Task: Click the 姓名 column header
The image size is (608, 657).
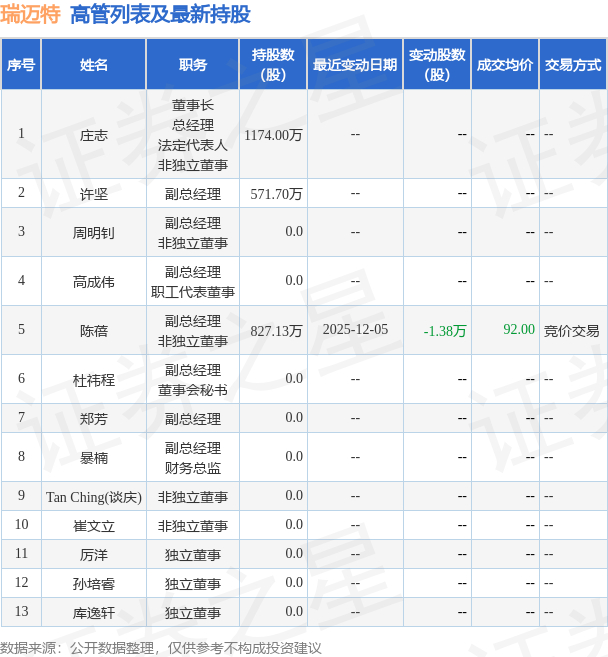Action: click(x=94, y=65)
